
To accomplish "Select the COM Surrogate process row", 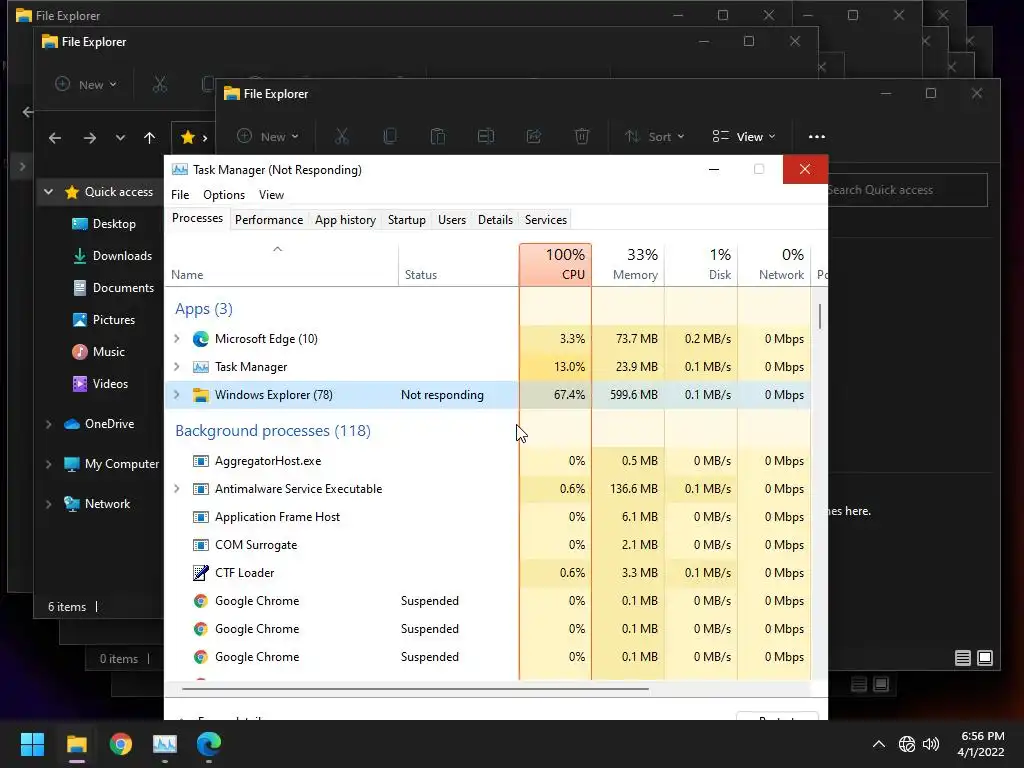I will tap(488, 545).
